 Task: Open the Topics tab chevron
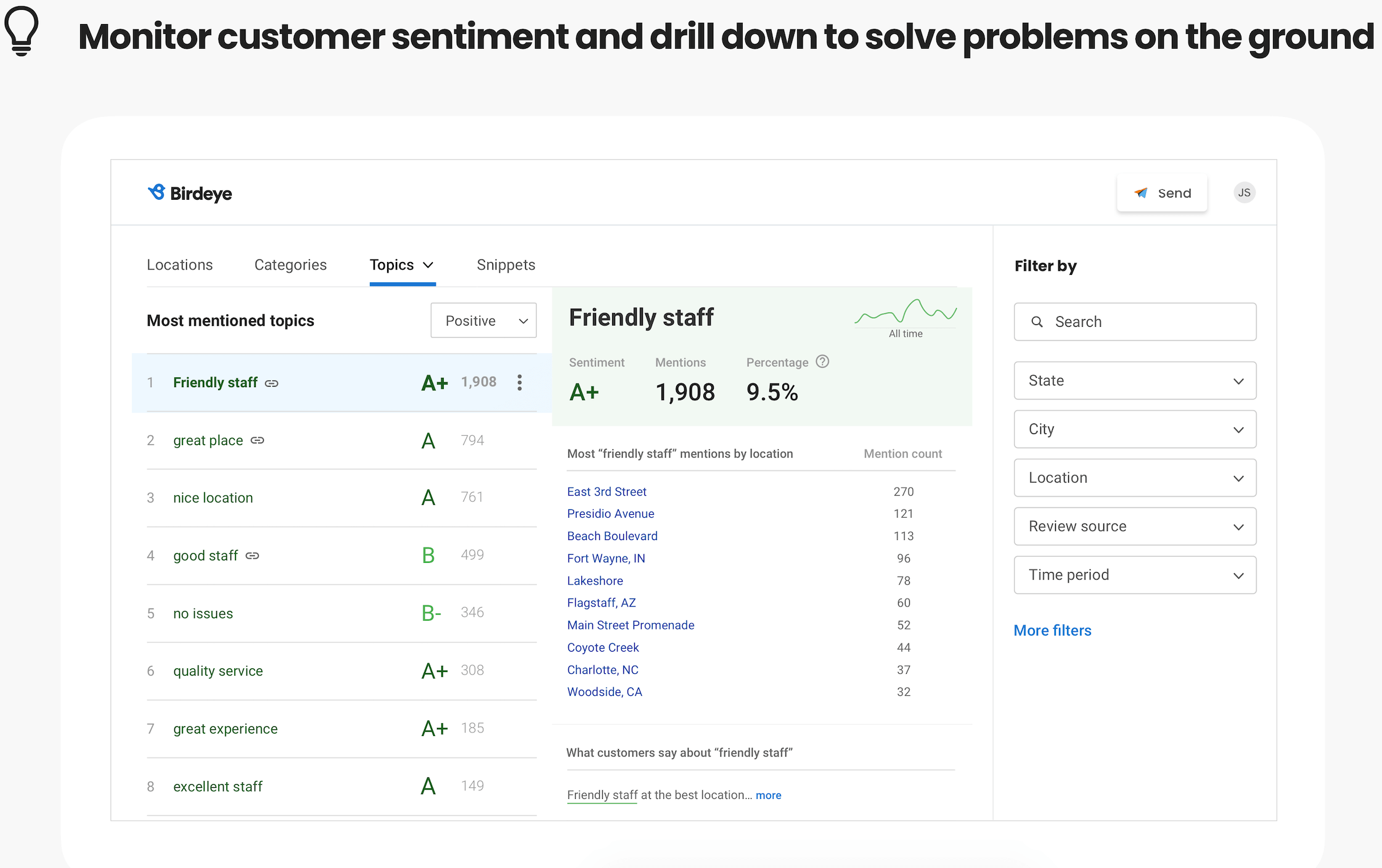[428, 265]
